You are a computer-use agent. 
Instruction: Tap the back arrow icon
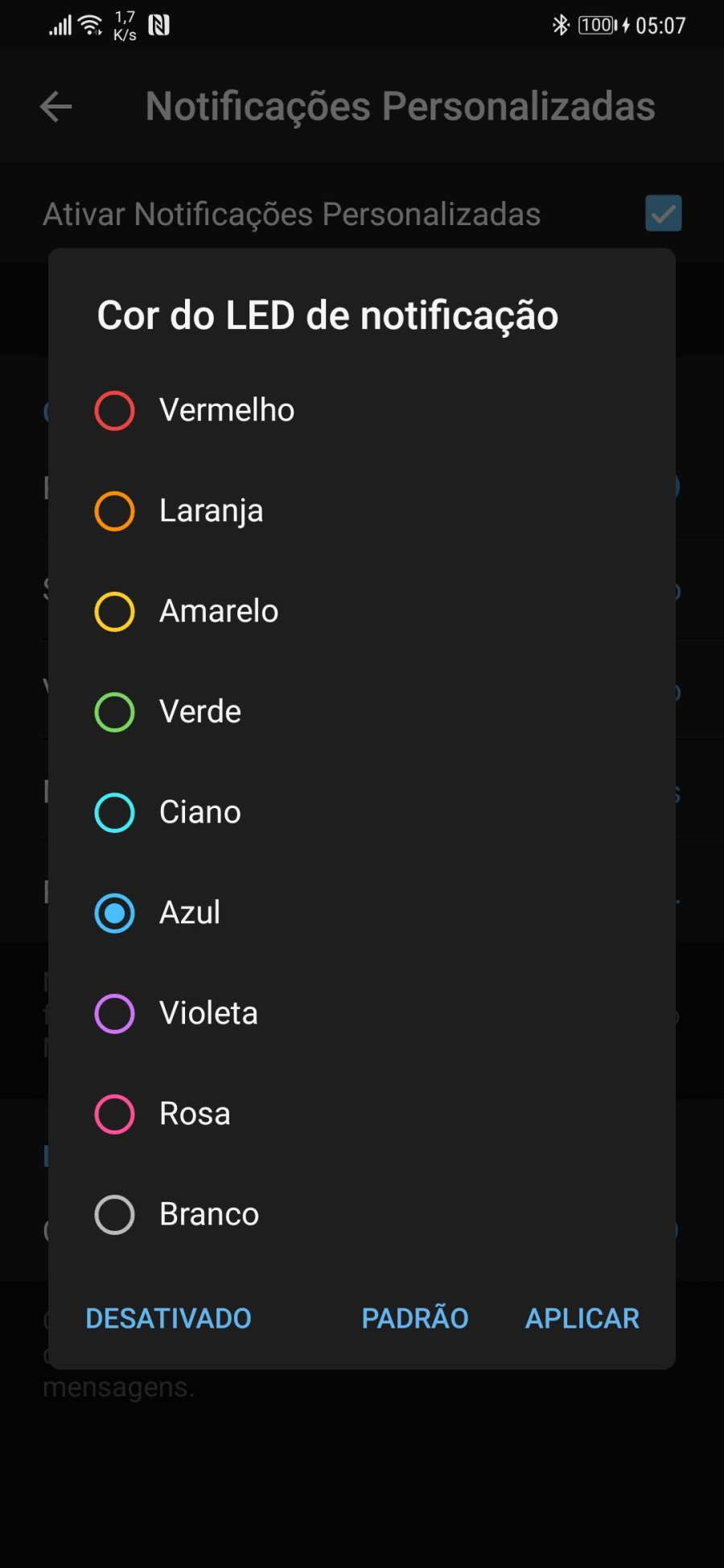(56, 106)
